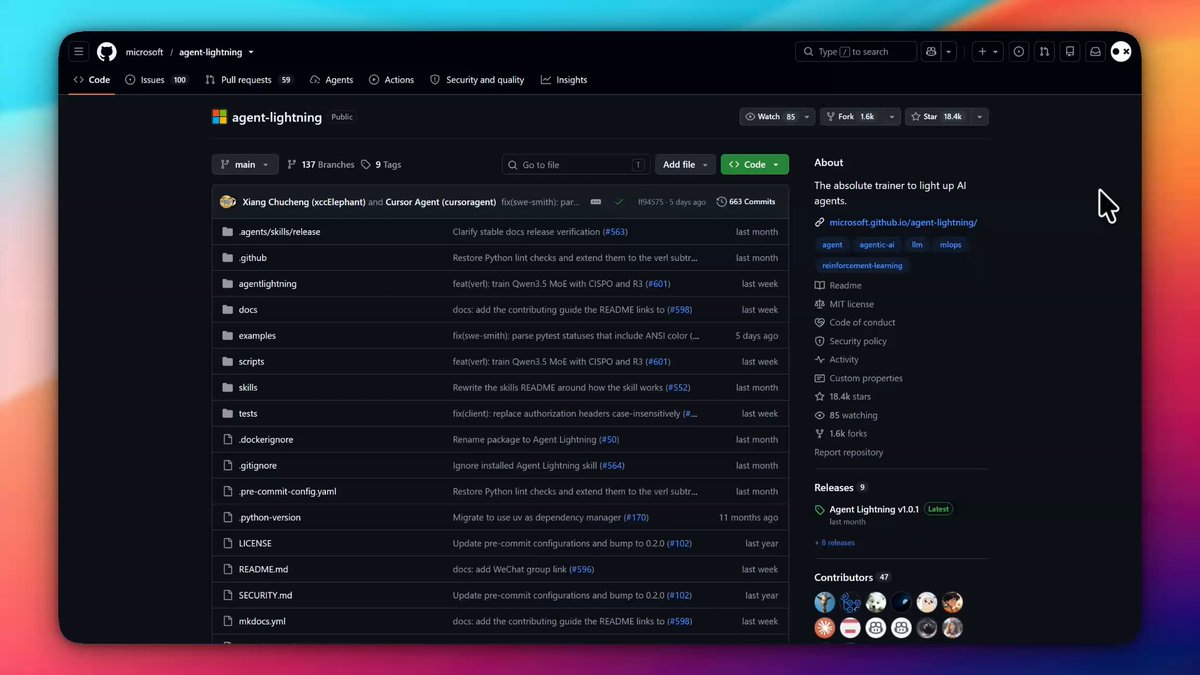The height and width of the screenshot is (675, 1200).
Task: Switch to the Pull requests tab
Action: (249, 80)
